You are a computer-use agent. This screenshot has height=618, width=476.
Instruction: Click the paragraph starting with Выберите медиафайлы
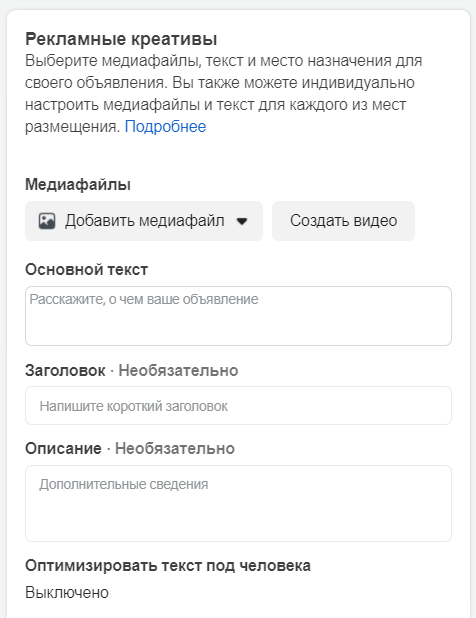click(x=223, y=93)
